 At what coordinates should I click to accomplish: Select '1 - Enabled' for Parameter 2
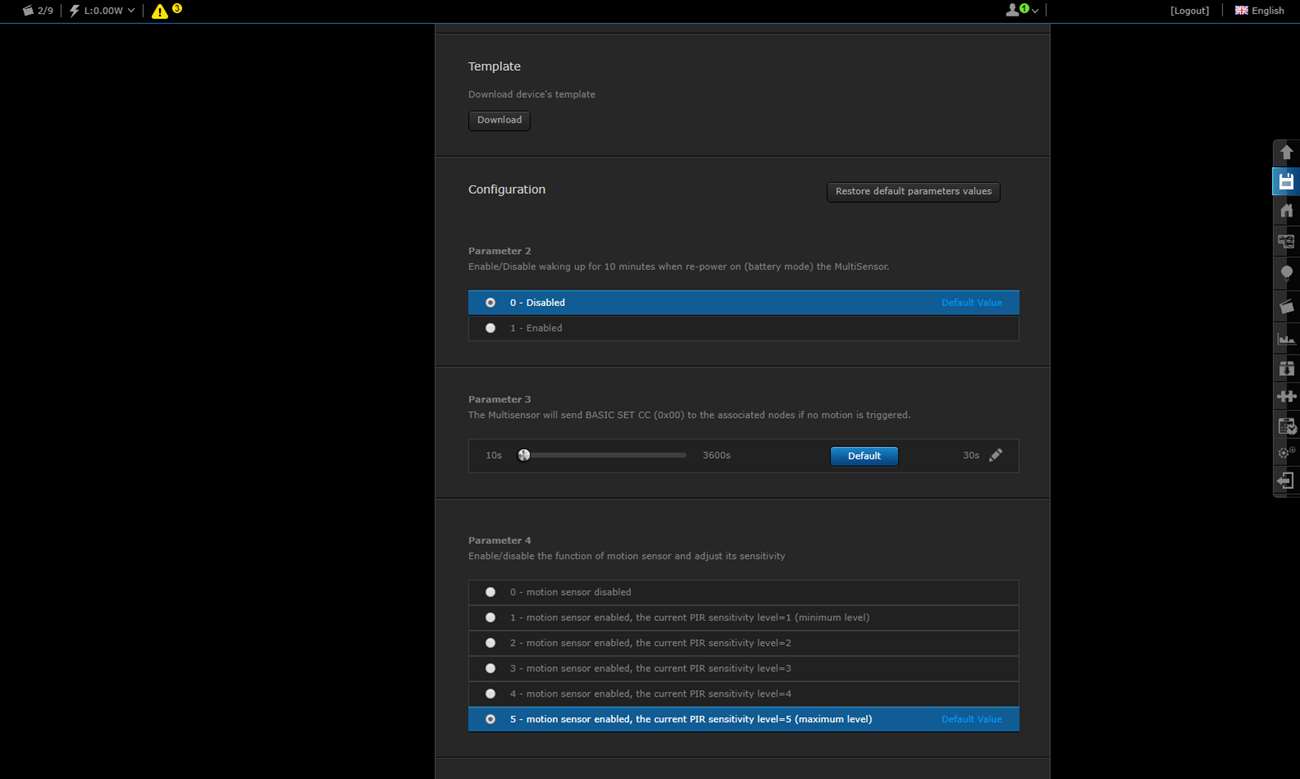pyautogui.click(x=490, y=328)
